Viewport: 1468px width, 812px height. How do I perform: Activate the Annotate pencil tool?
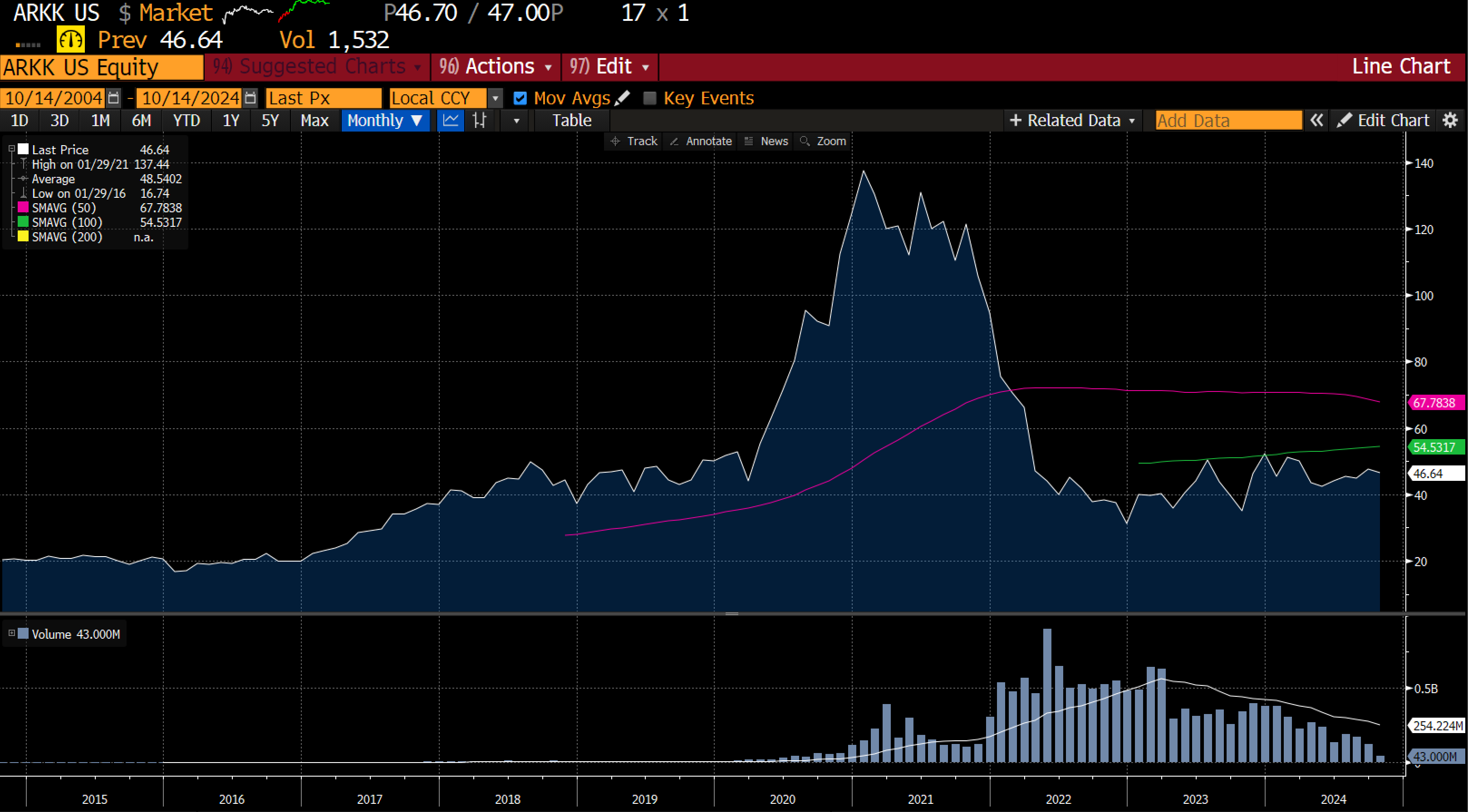point(701,142)
